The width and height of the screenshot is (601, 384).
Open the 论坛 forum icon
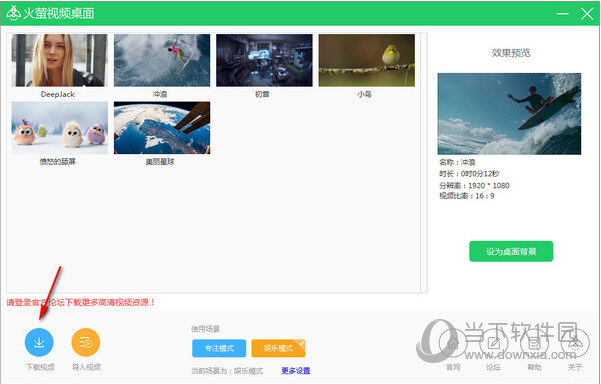pyautogui.click(x=494, y=342)
